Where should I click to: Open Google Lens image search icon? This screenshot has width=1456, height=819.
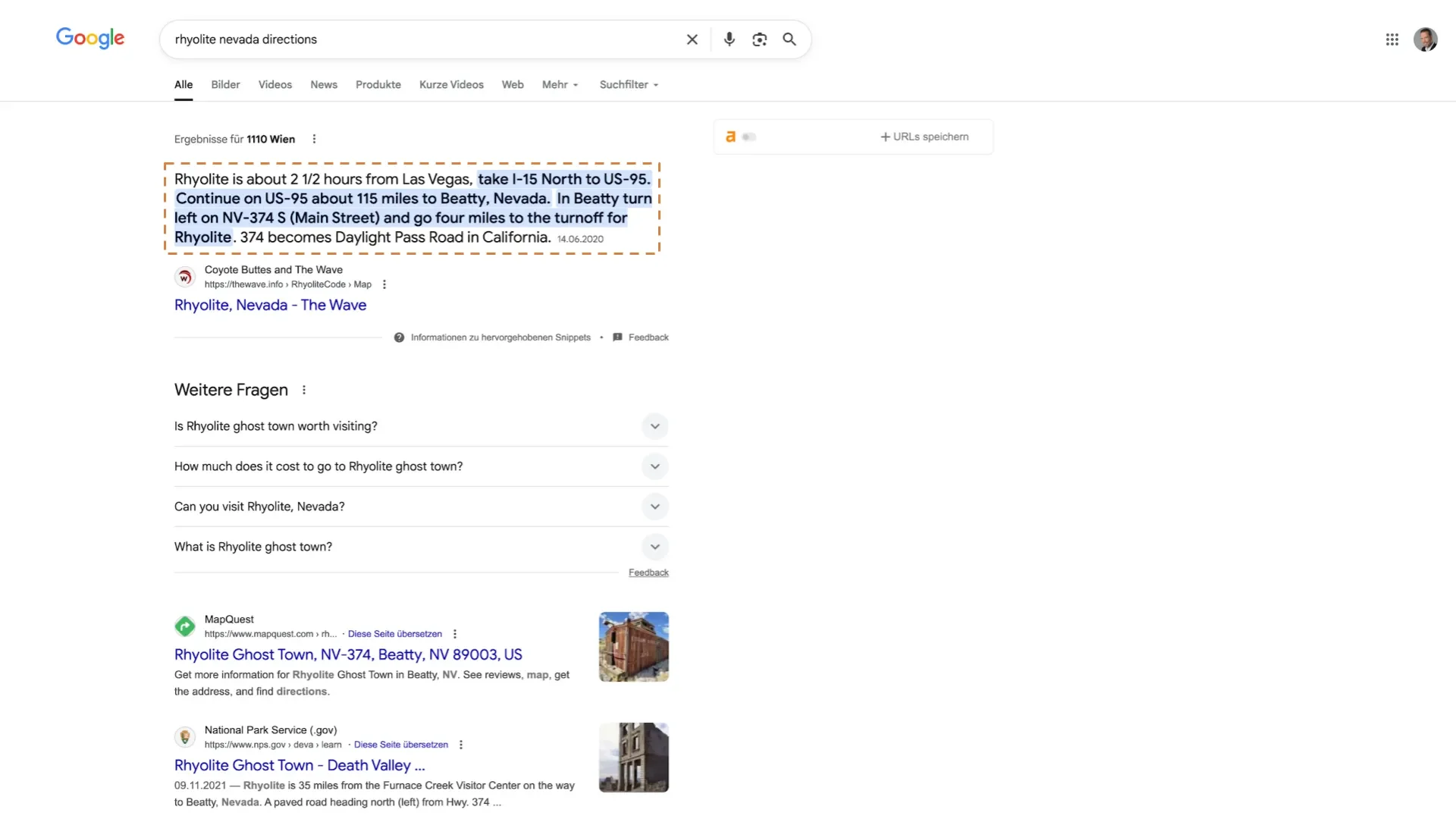[759, 39]
